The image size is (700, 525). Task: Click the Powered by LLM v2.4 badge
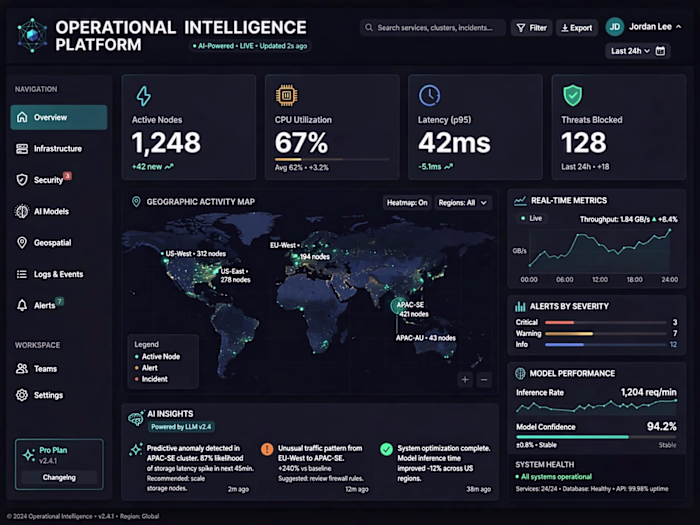click(x=181, y=427)
